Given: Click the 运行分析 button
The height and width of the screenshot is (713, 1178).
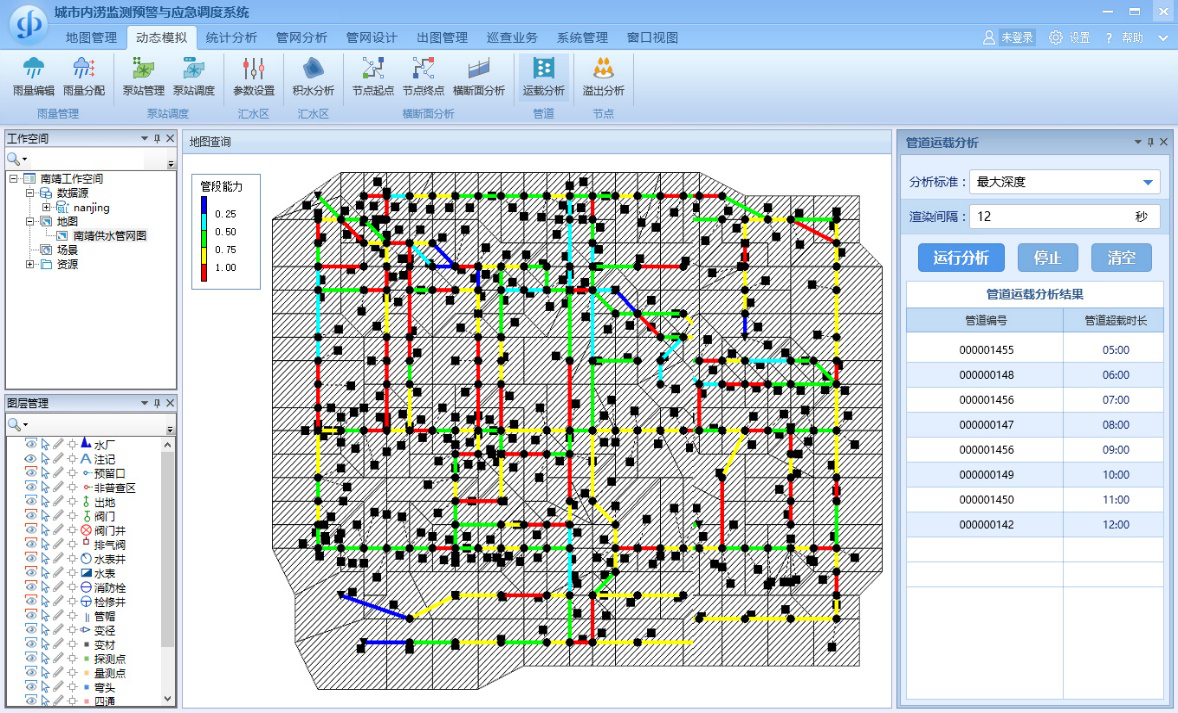Looking at the screenshot, I should [960, 258].
